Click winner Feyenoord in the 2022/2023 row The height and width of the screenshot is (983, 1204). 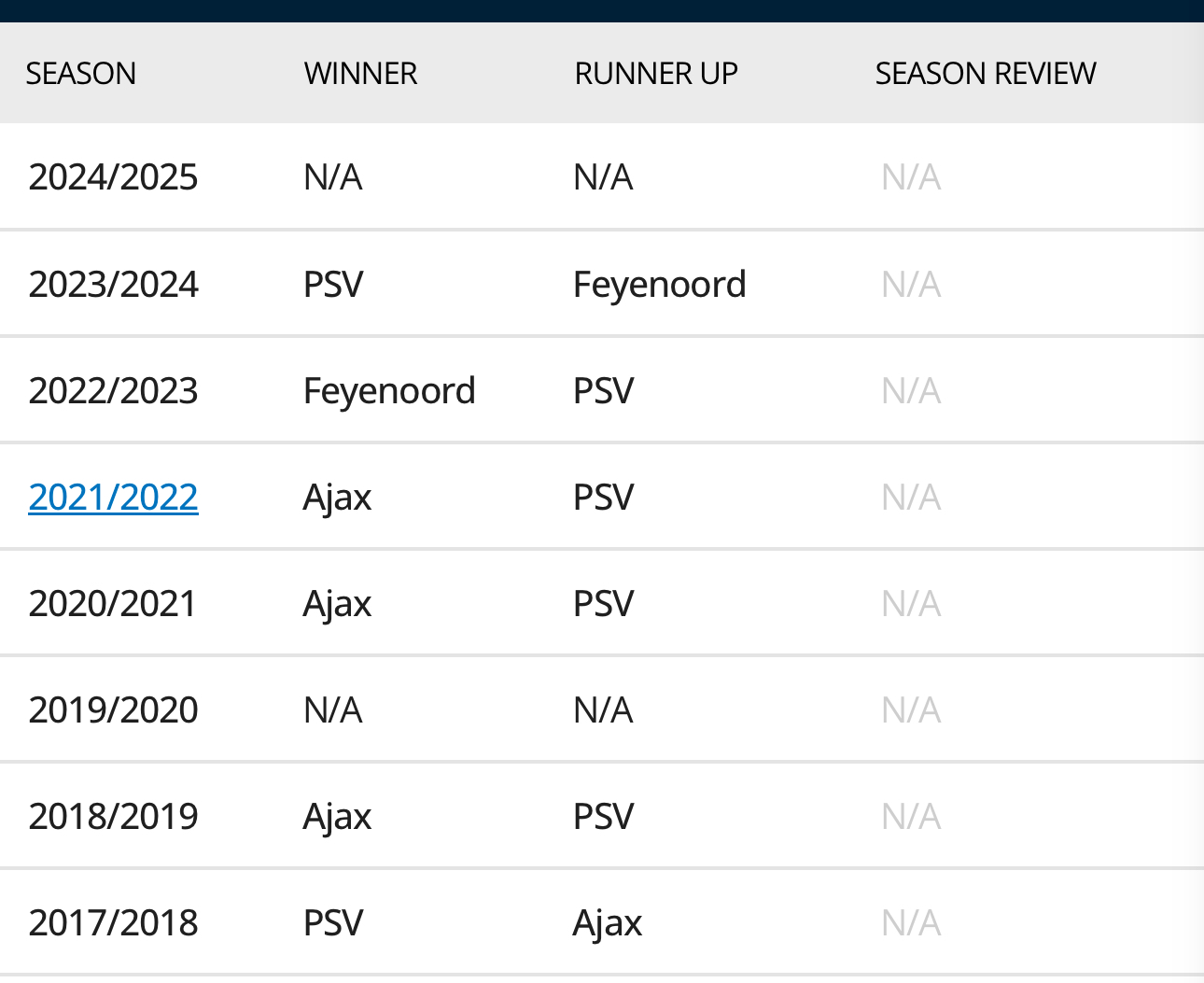pyautogui.click(x=389, y=391)
